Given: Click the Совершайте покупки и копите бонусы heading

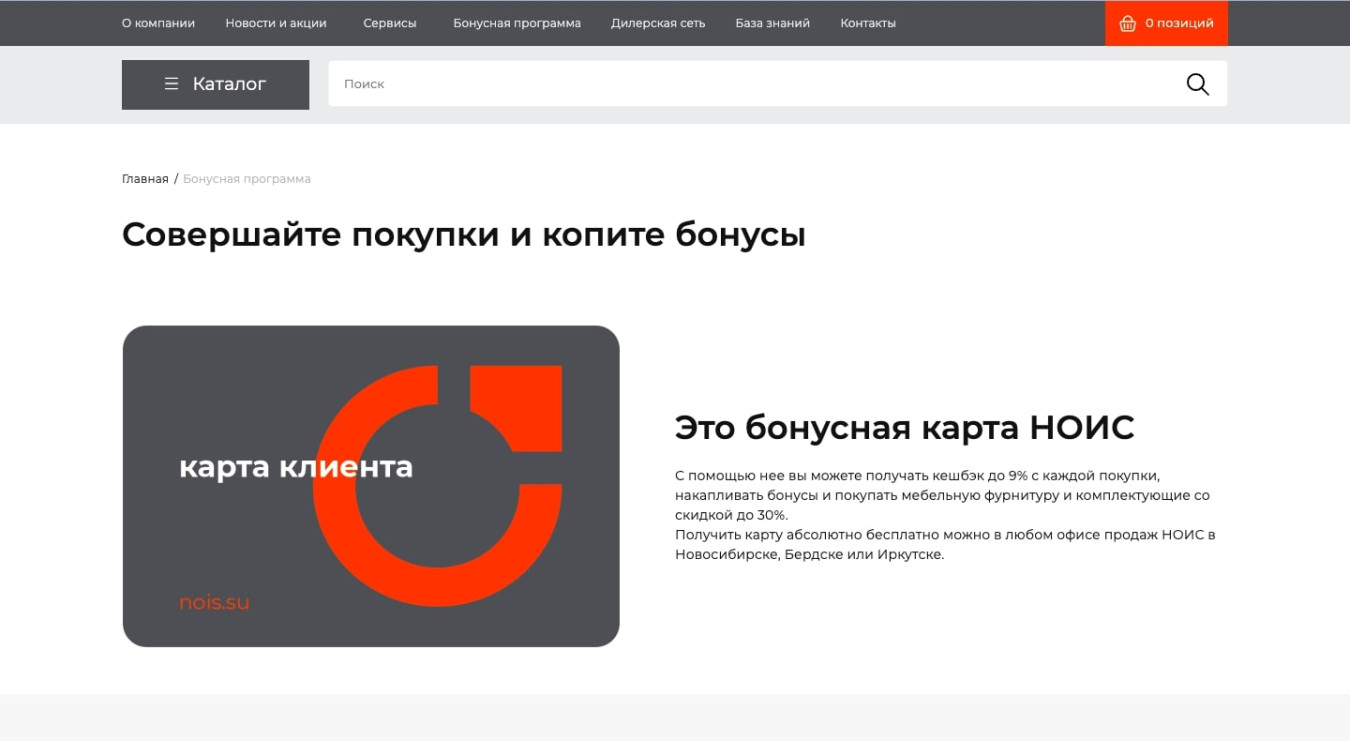Looking at the screenshot, I should point(463,235).
